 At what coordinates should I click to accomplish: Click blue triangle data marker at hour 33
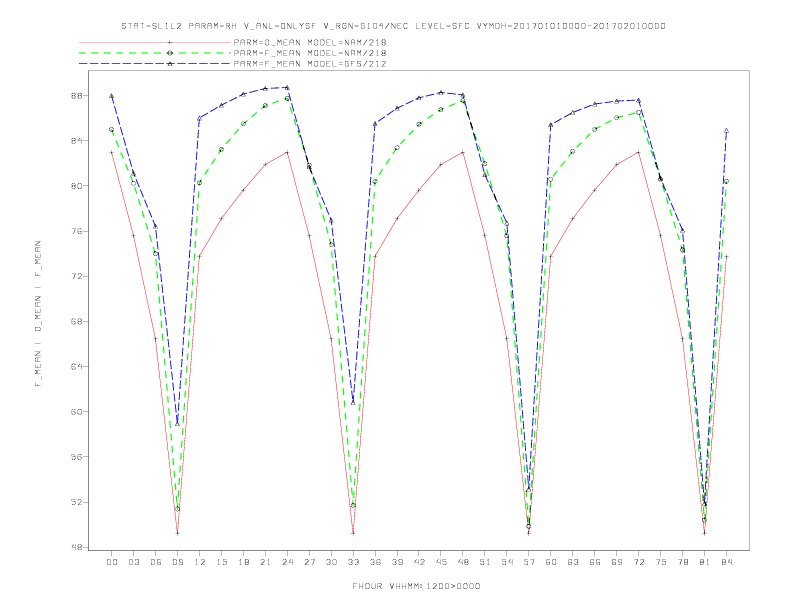click(353, 402)
